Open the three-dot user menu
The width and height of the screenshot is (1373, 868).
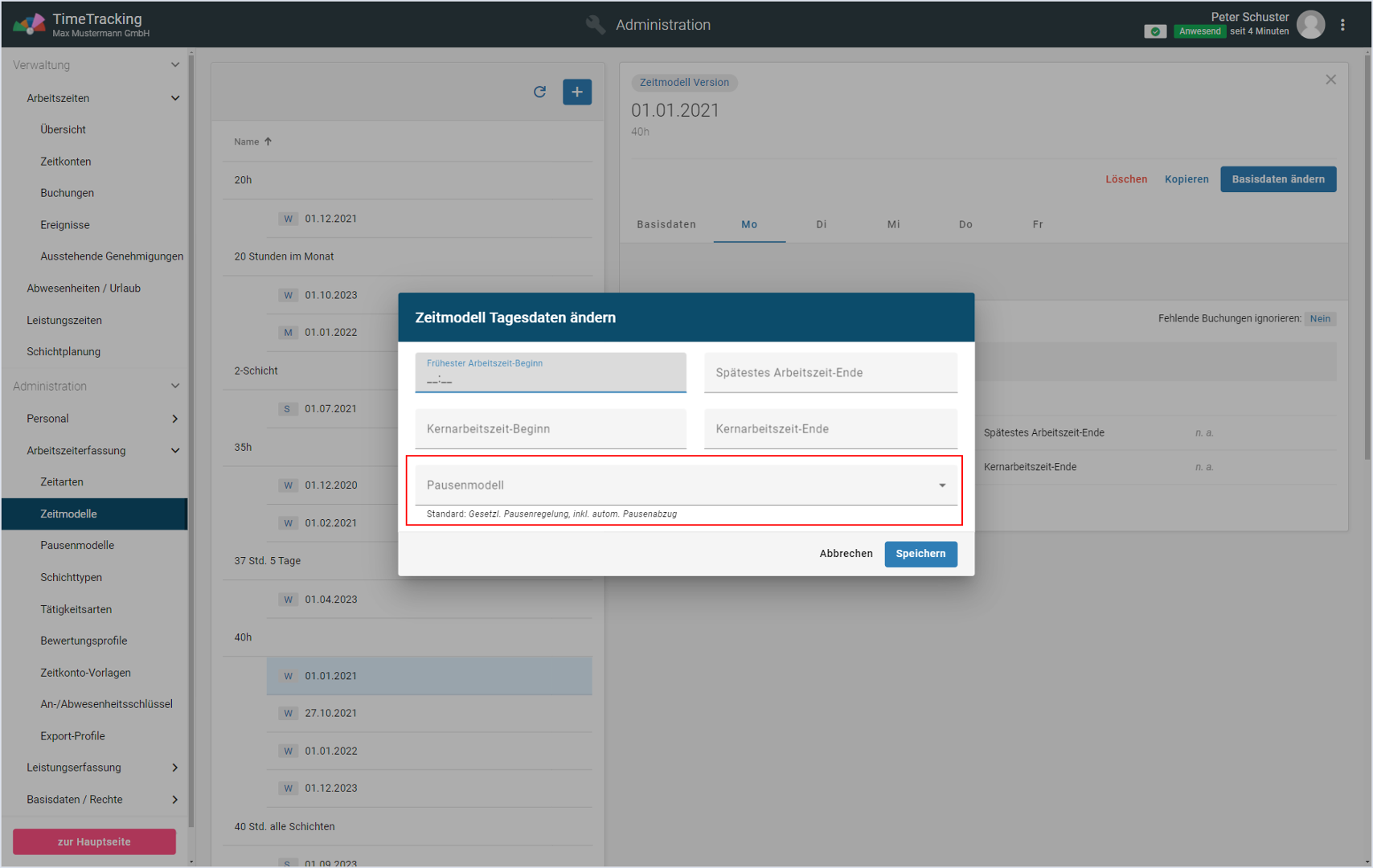[x=1342, y=25]
